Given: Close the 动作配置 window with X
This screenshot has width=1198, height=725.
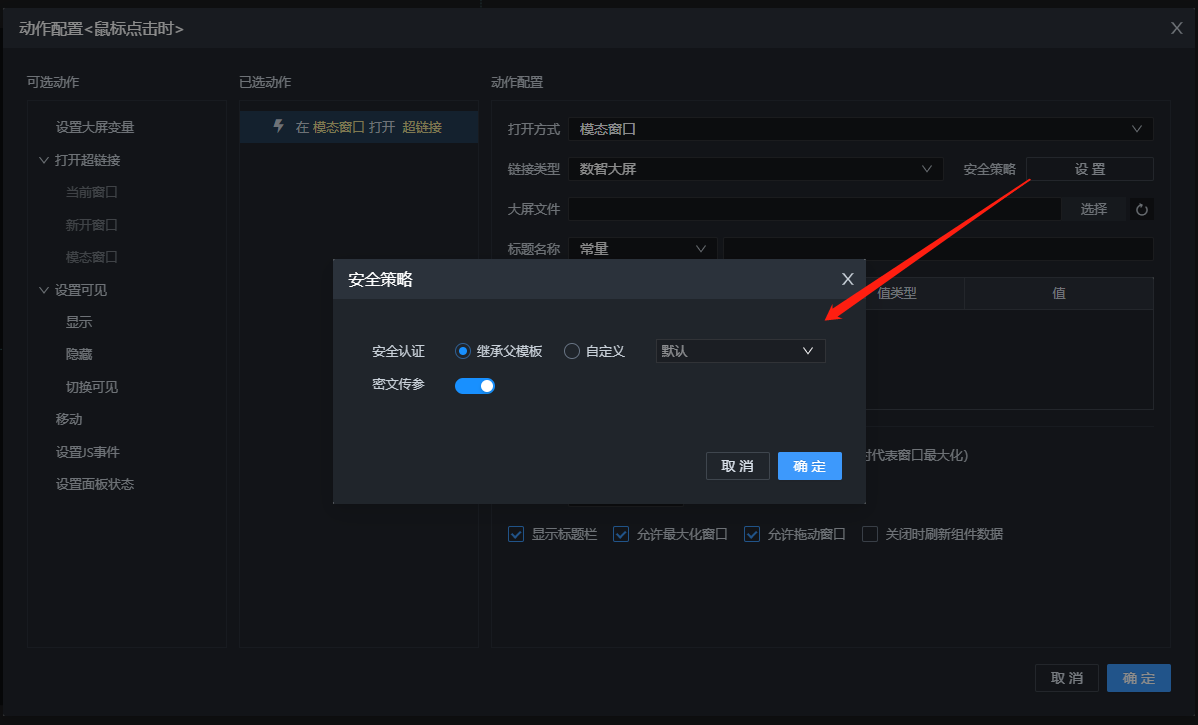Looking at the screenshot, I should pyautogui.click(x=1176, y=28).
